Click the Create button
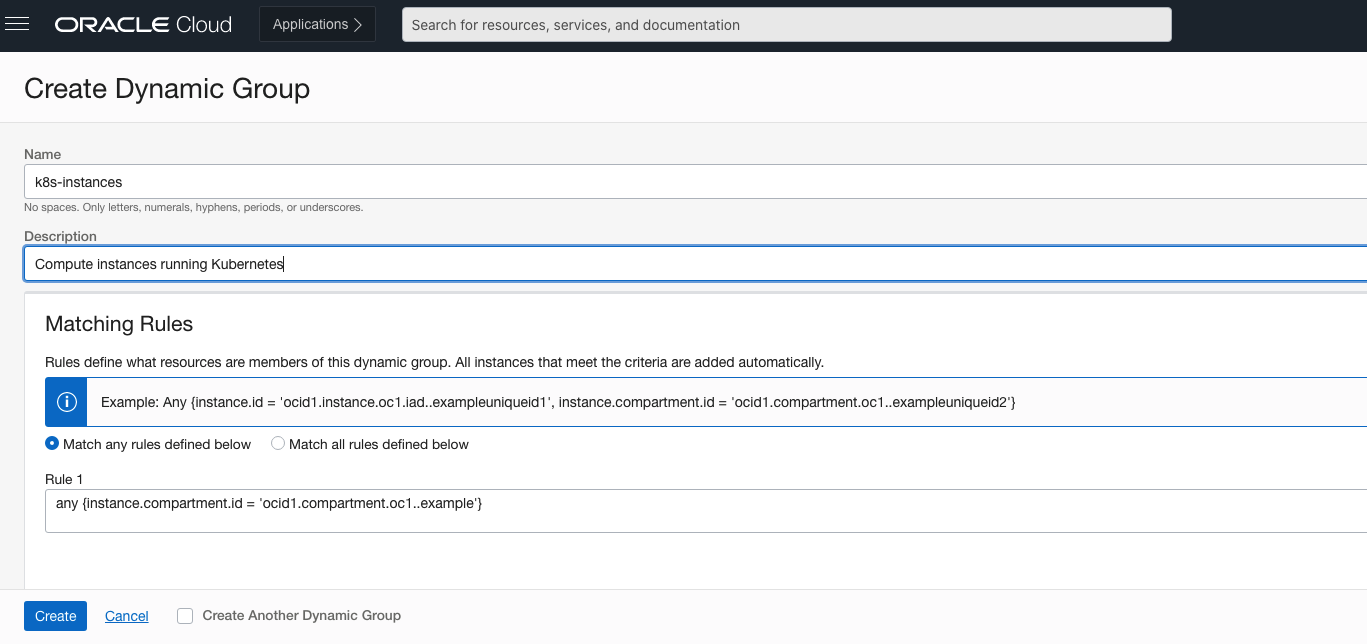1367x644 pixels. pos(55,616)
